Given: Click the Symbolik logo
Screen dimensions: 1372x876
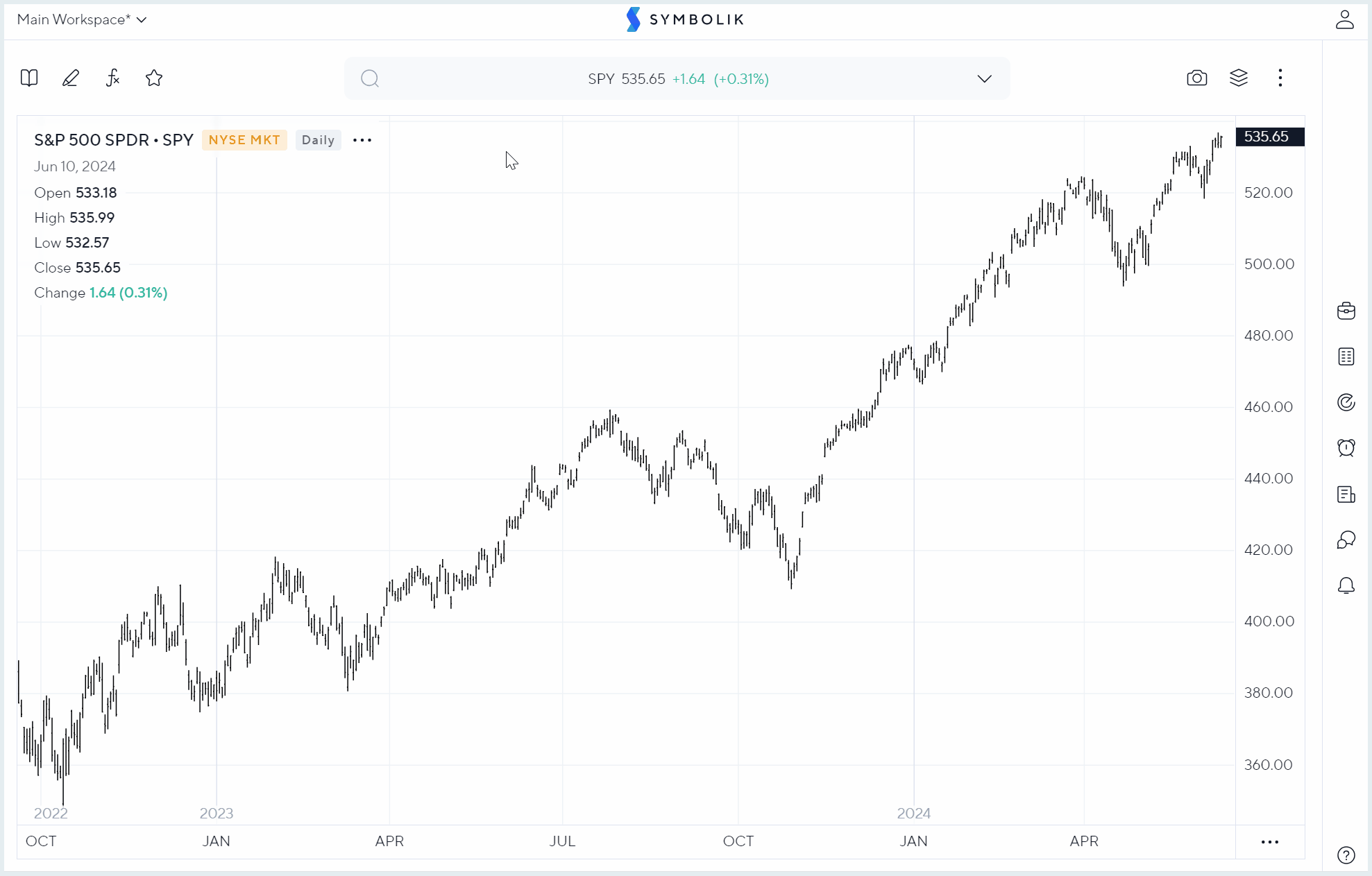Looking at the screenshot, I should 685,19.
